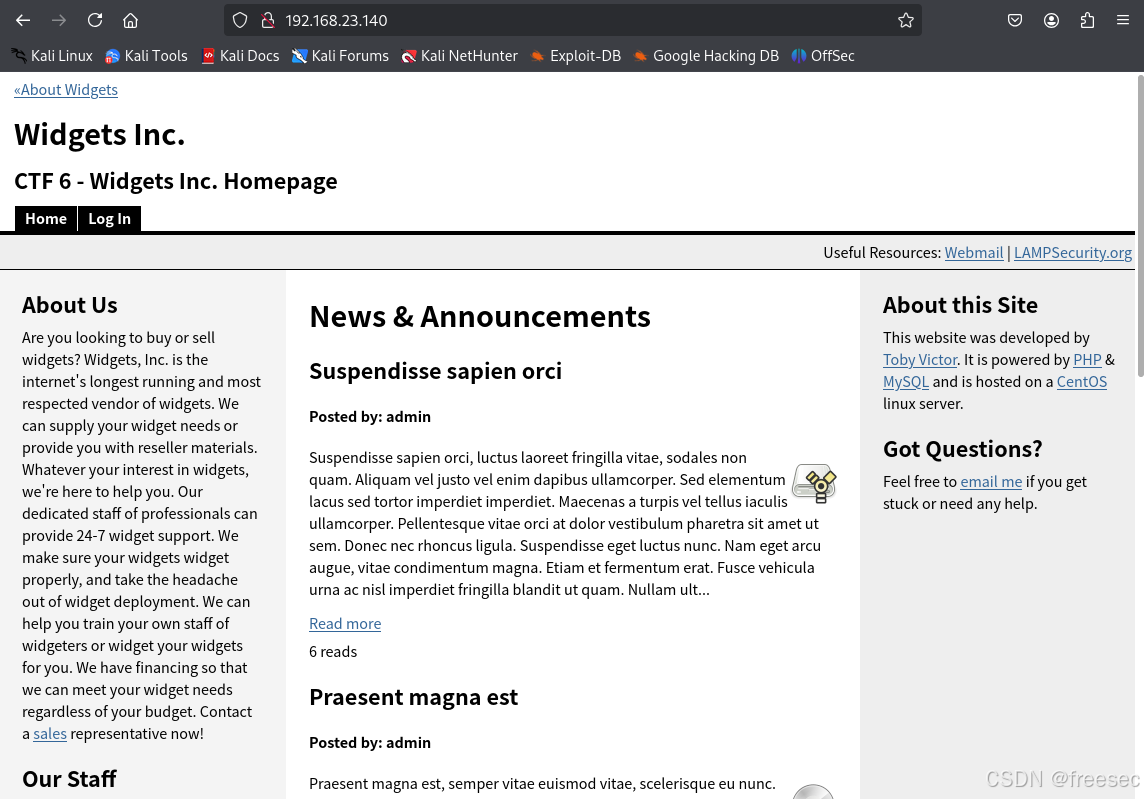Open the Kali Linux bookmark
The image size is (1144, 799).
(x=52, y=56)
